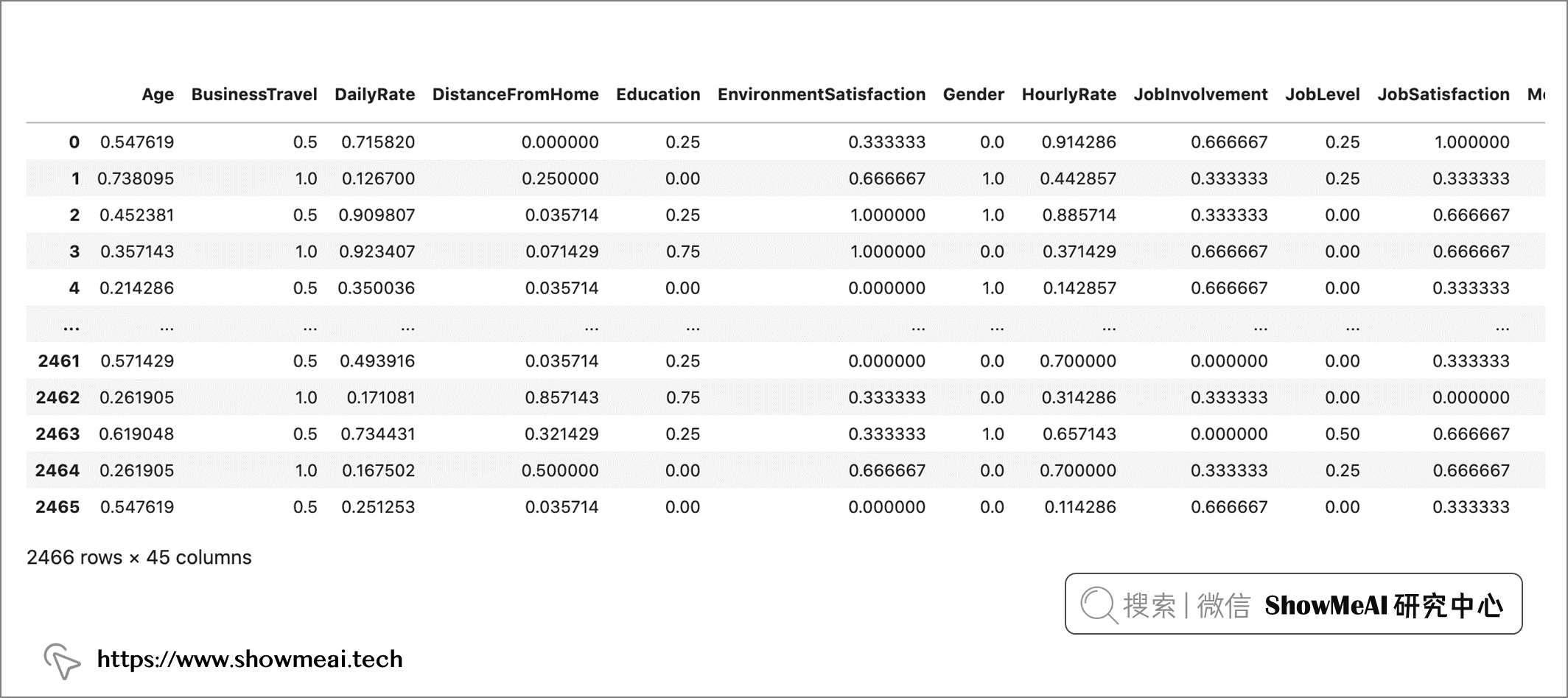Select row index 3

[74, 251]
